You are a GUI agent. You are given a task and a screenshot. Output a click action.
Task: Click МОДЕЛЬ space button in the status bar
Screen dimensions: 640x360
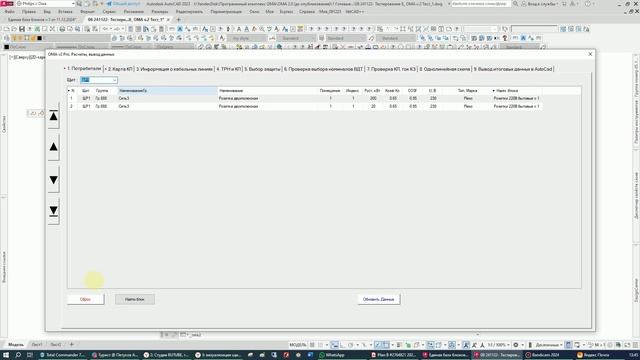298,345
